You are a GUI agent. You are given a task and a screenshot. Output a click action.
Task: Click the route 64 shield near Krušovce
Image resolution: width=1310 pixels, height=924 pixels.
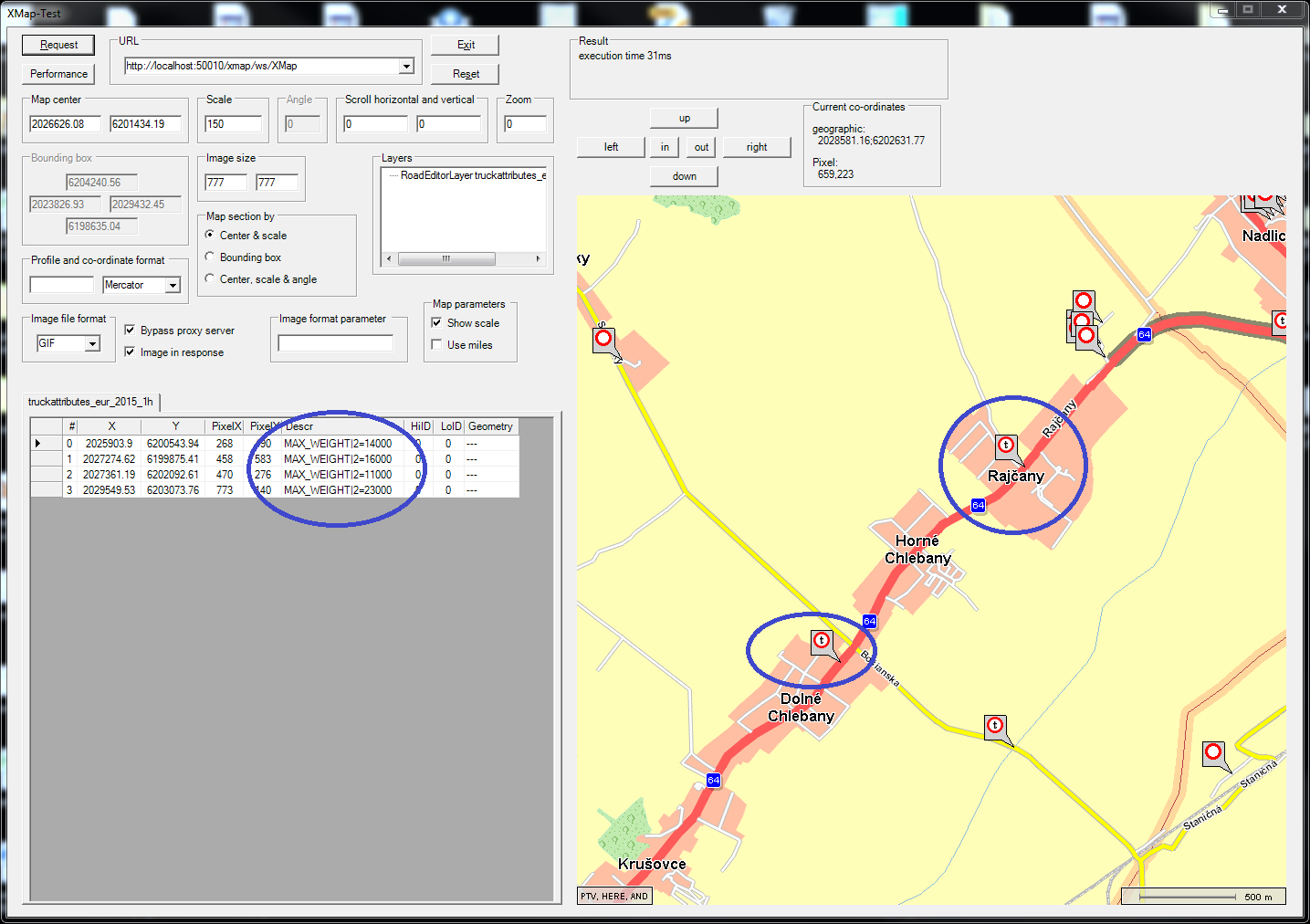tap(713, 781)
